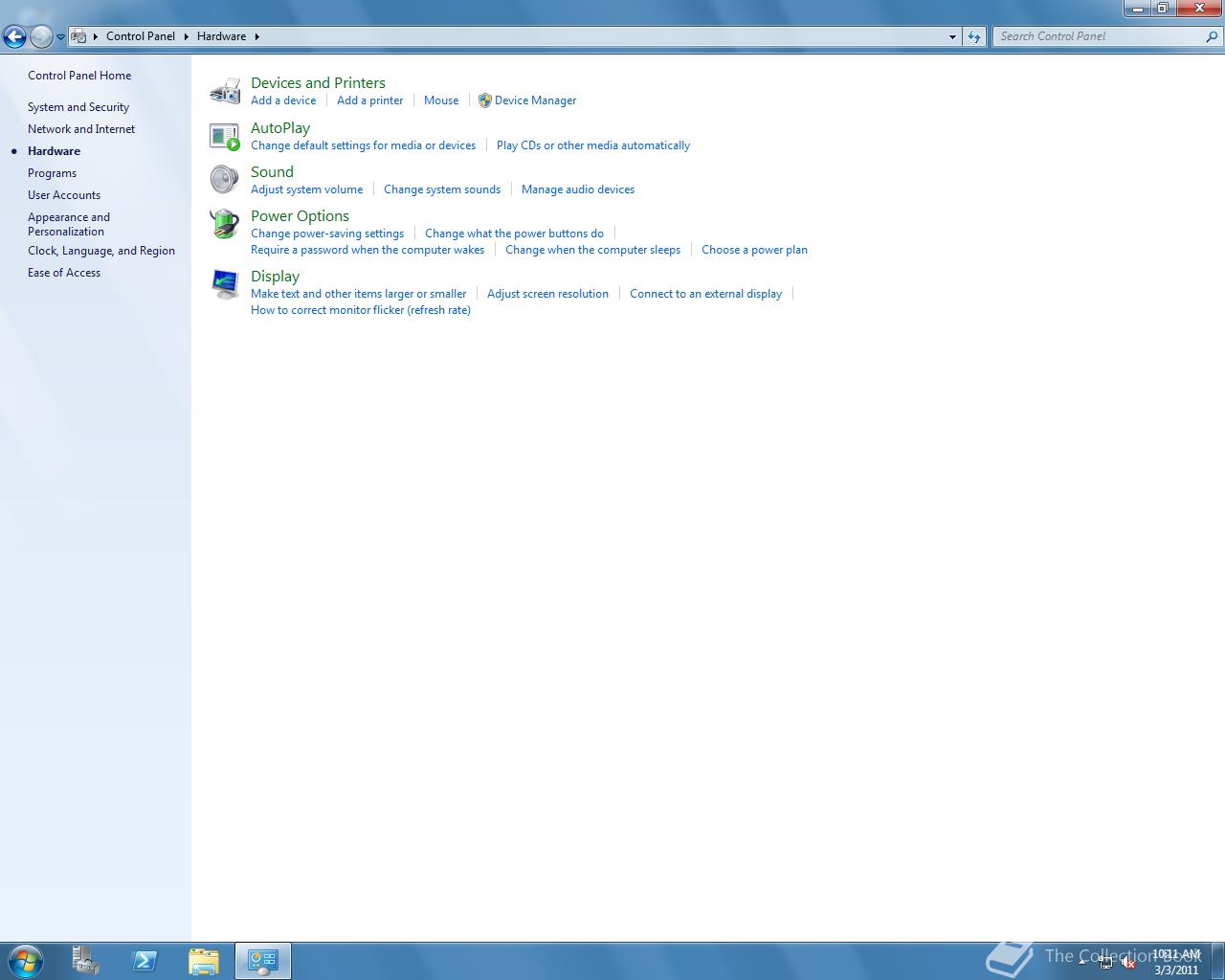
Task: Click the search magnifier icon
Action: 1213,36
